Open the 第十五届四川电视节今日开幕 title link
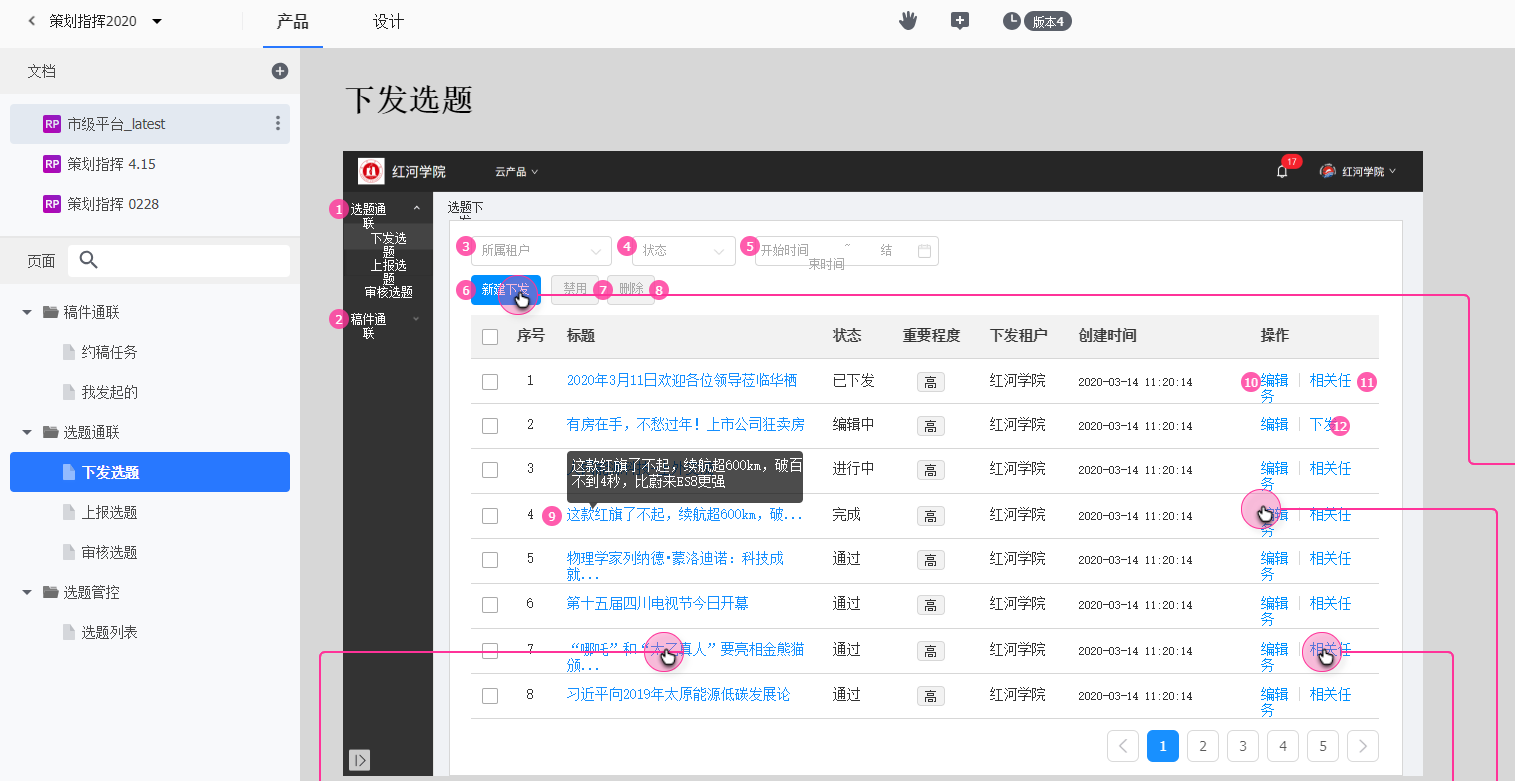1515x781 pixels. [657, 604]
